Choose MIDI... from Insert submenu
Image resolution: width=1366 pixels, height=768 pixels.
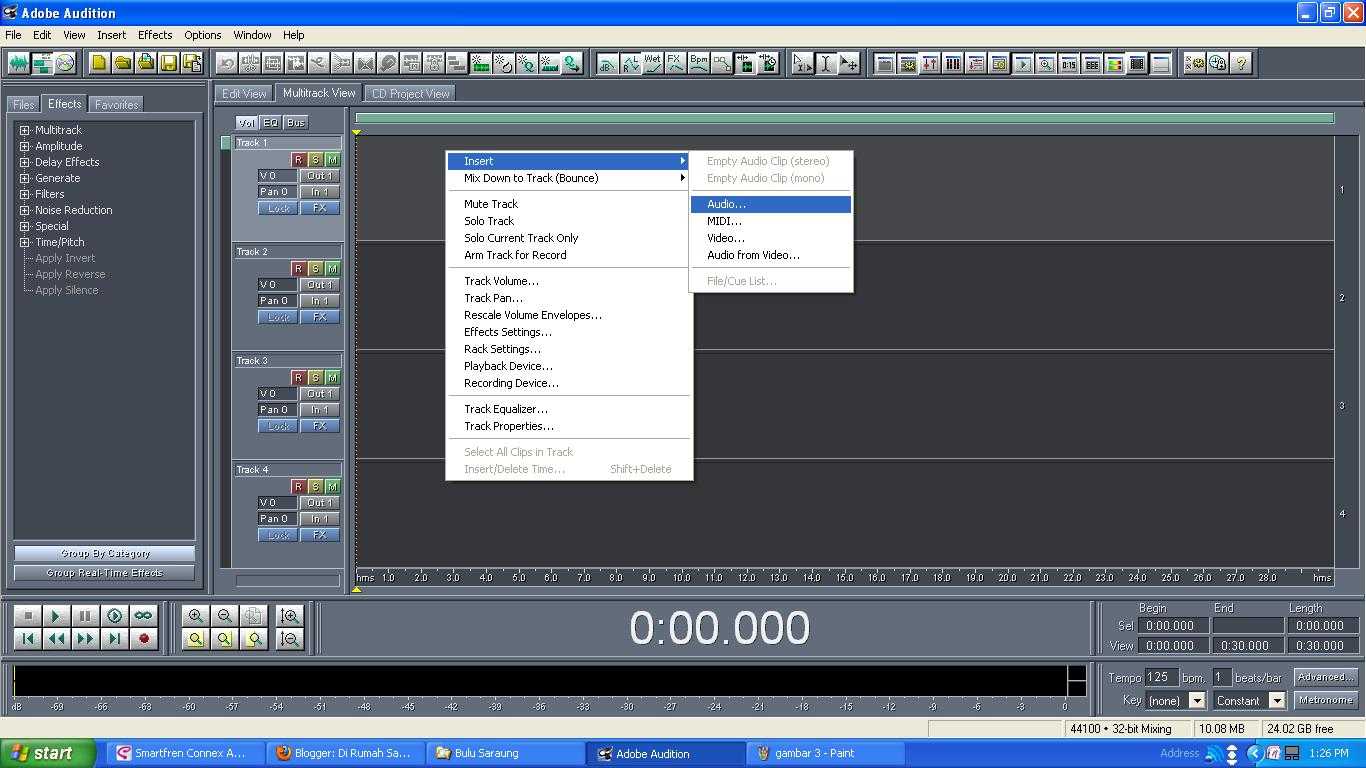[771, 221]
